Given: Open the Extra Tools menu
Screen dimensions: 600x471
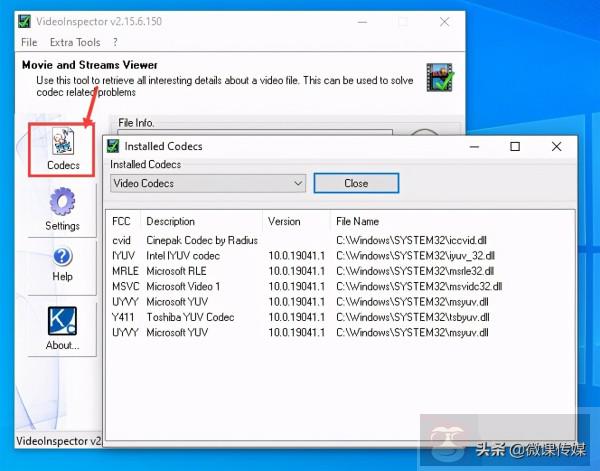Looking at the screenshot, I should pos(75,42).
